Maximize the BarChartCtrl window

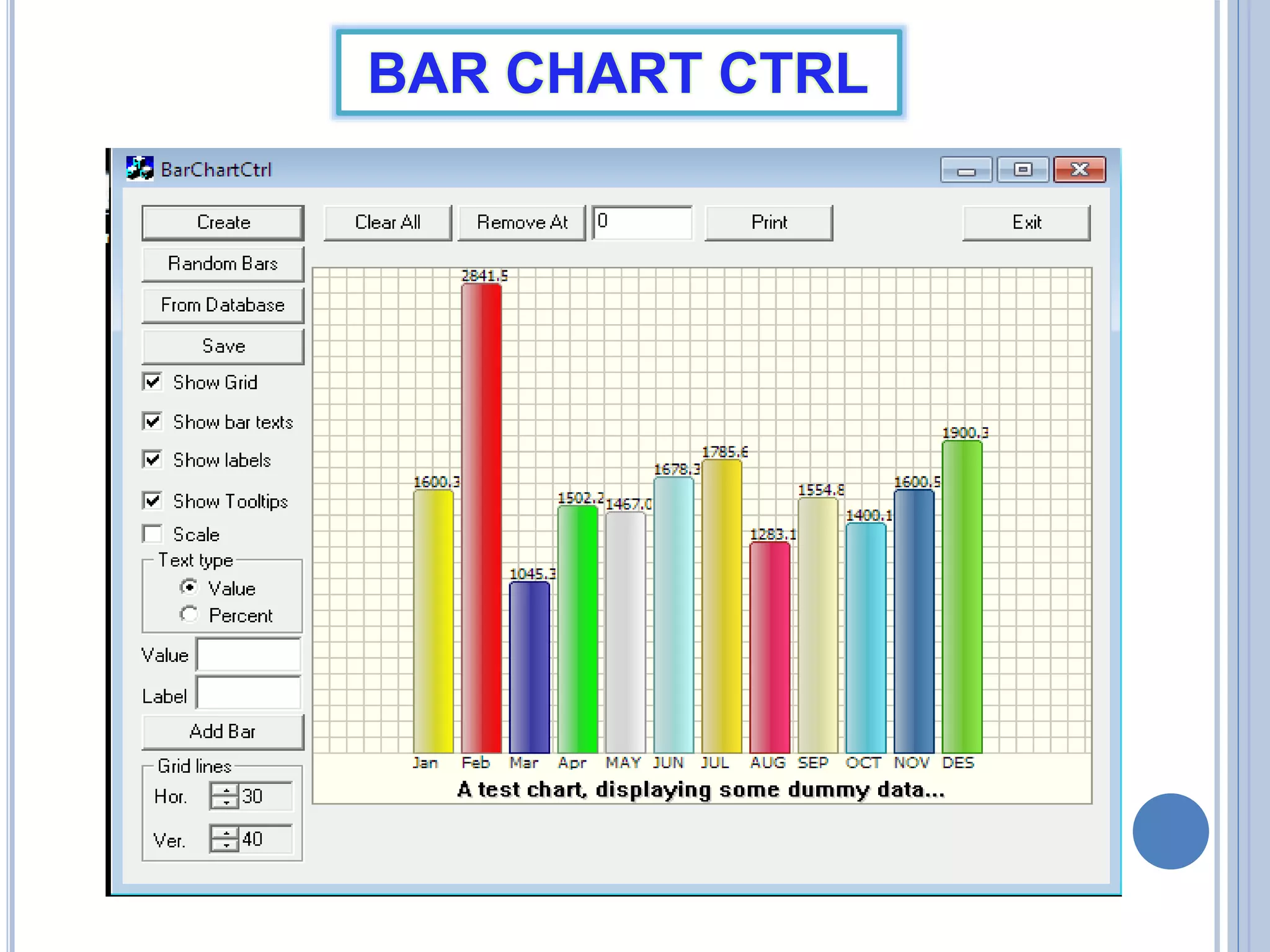click(x=1023, y=170)
